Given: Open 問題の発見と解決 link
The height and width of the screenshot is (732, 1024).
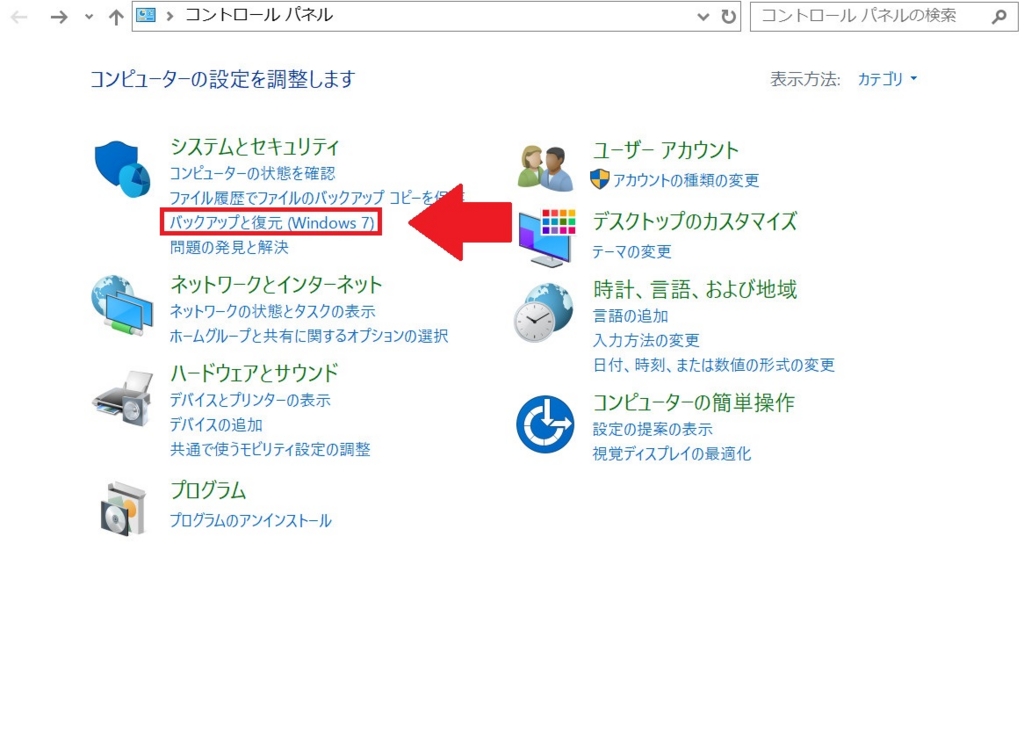Looking at the screenshot, I should (x=229, y=247).
